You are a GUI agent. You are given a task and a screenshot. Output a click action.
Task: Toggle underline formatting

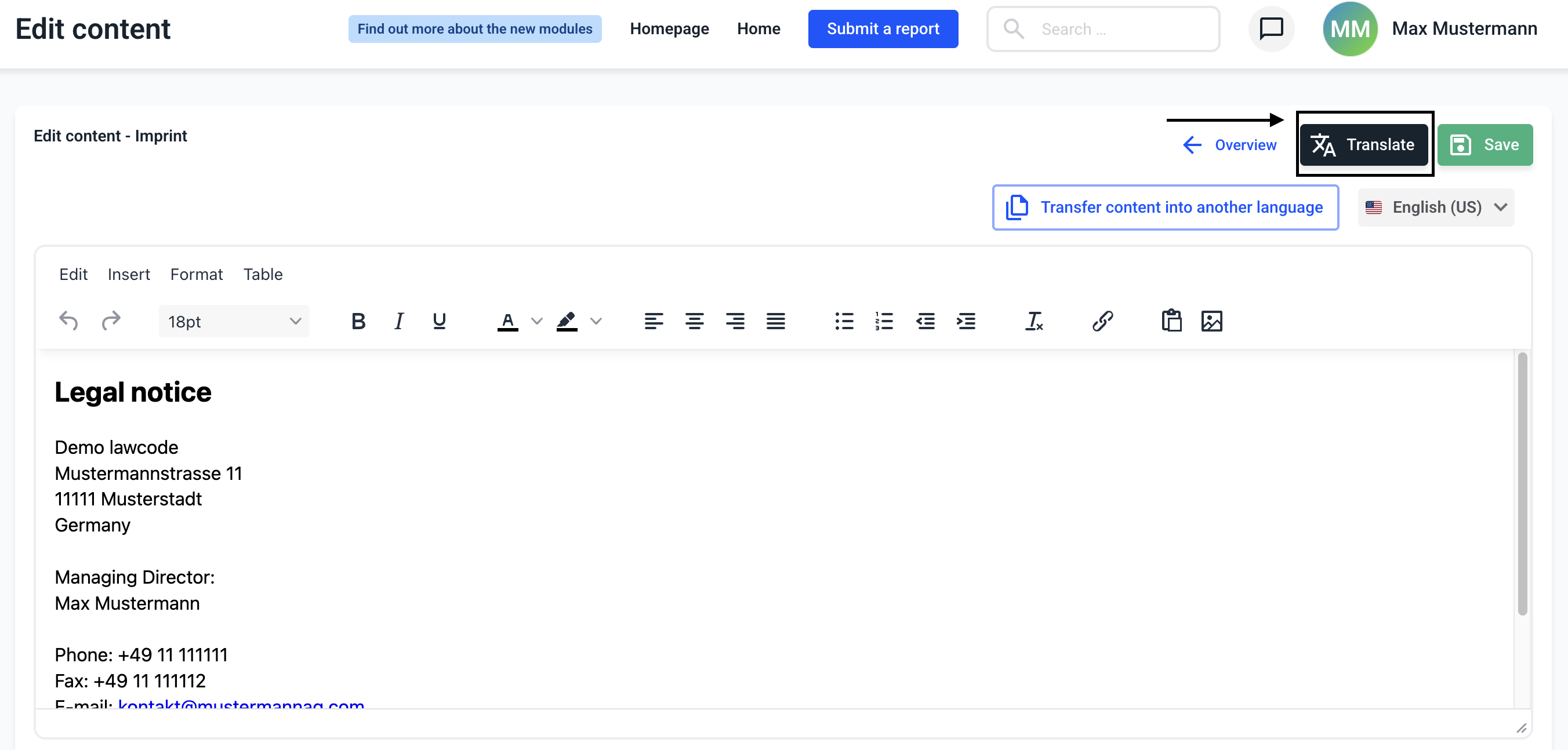tap(439, 321)
